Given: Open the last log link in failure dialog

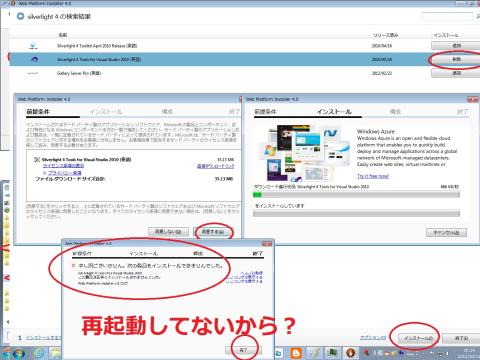Looking at the screenshot, I should click(245, 281).
